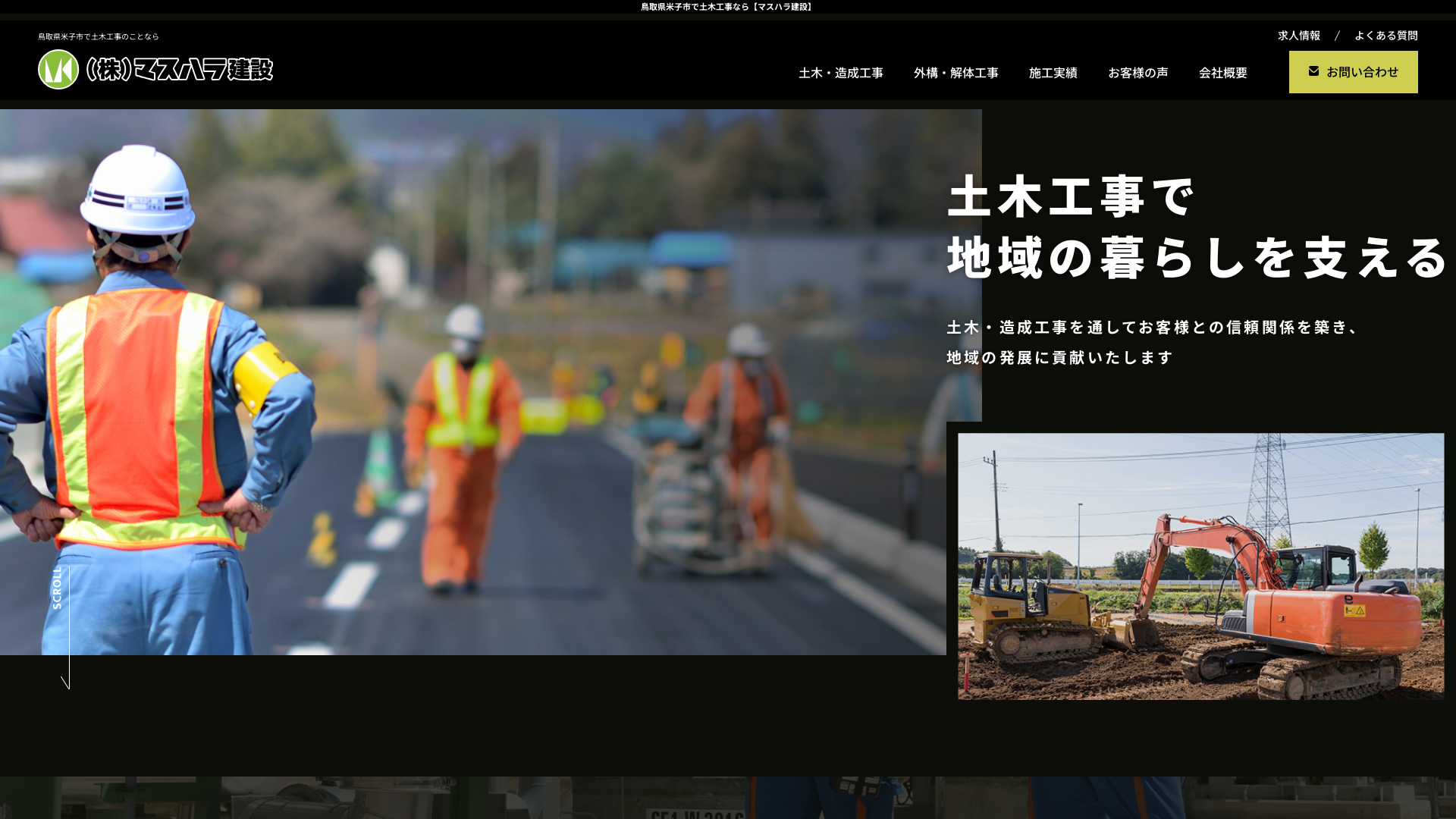Open 土木・造成工事 from the navigation menu

coord(841,73)
